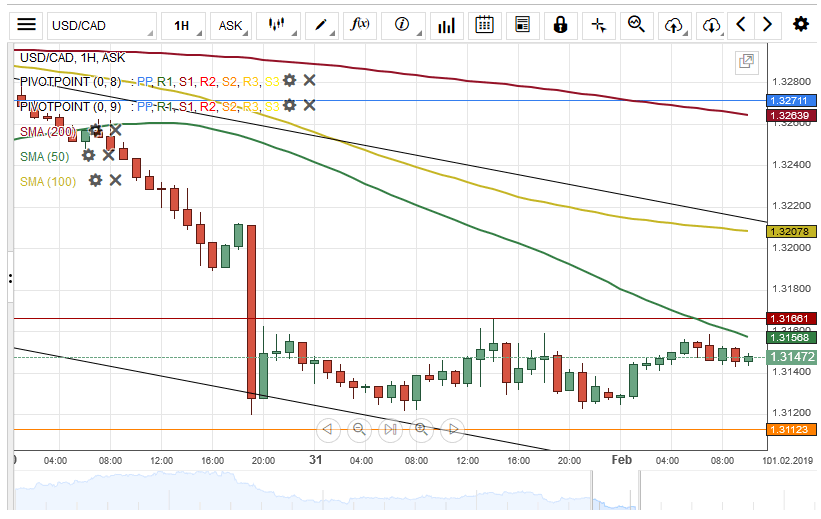
Task: Zoom out with minus magnifier button
Action: (359, 429)
